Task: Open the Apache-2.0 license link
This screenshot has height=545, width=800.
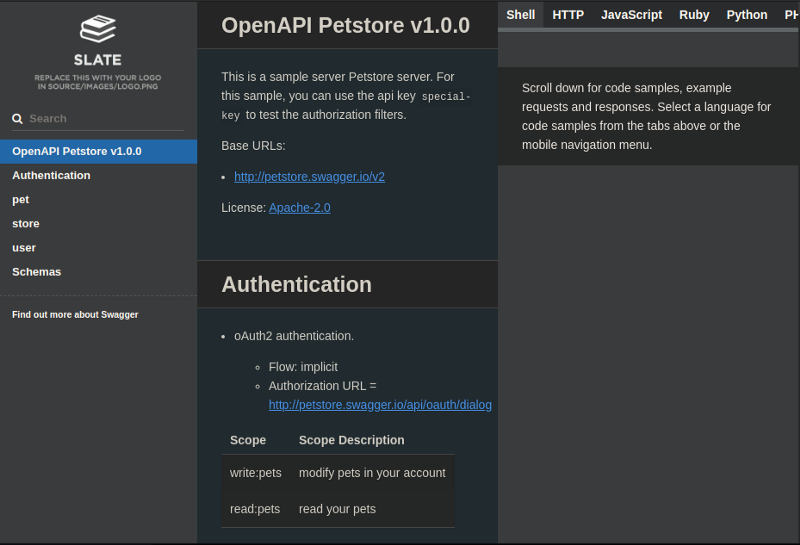Action: 299,208
